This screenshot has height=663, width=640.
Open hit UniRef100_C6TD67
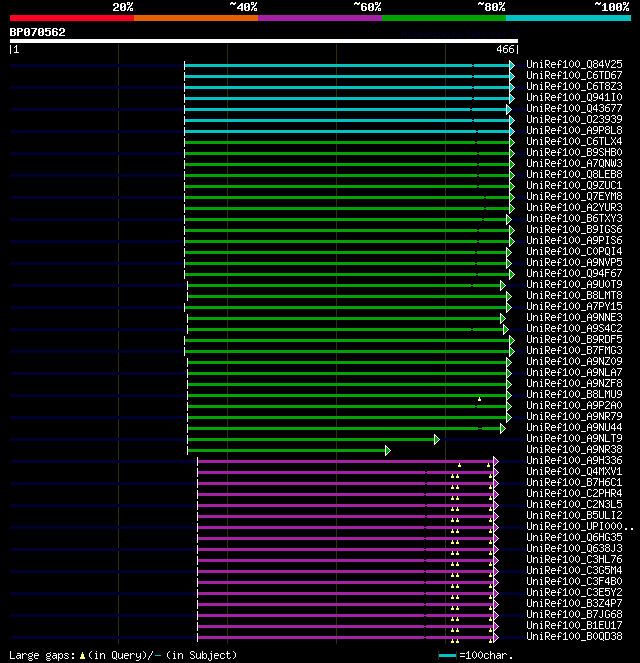point(574,75)
